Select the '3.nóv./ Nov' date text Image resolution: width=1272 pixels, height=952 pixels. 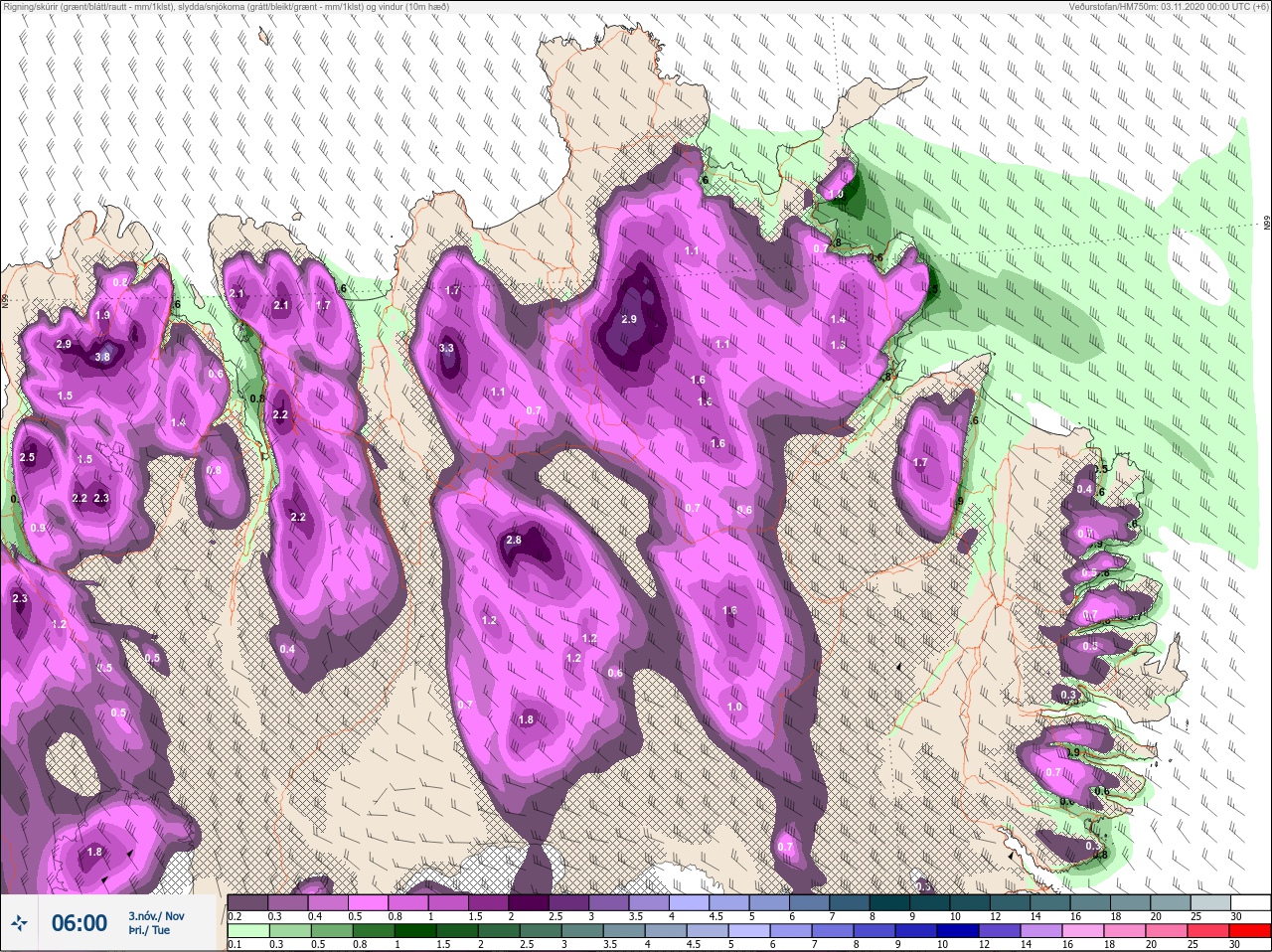156,916
